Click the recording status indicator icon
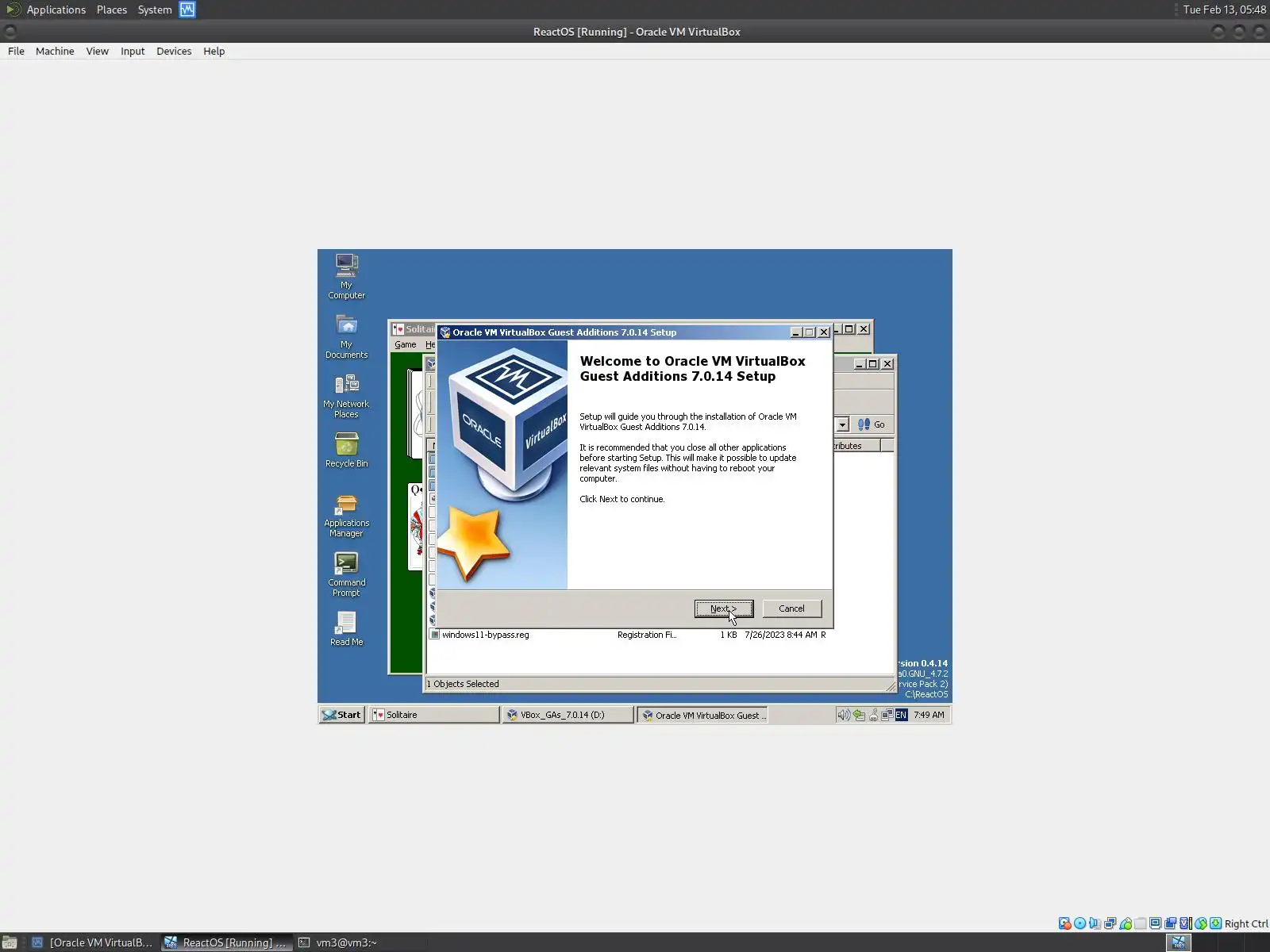 click(x=1171, y=923)
